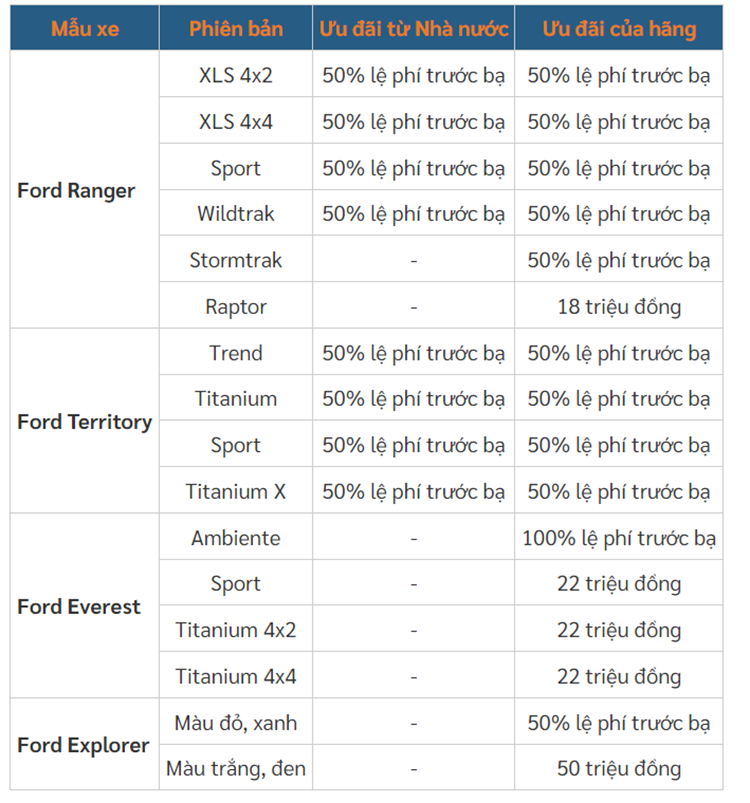This screenshot has width=750, height=803.
Task: Select the Ford Explorer model cell
Action: tap(83, 746)
